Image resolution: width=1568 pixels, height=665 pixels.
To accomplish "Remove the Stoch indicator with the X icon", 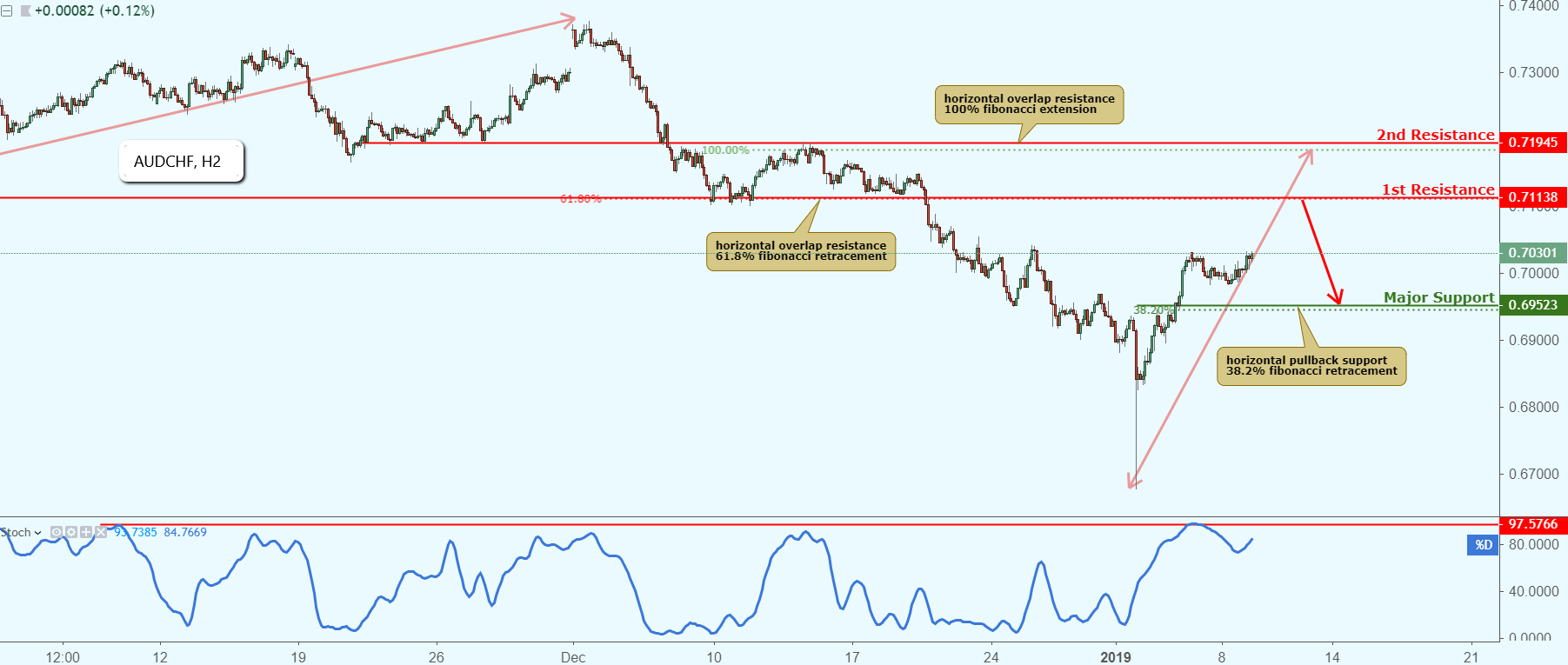I will 101,532.
